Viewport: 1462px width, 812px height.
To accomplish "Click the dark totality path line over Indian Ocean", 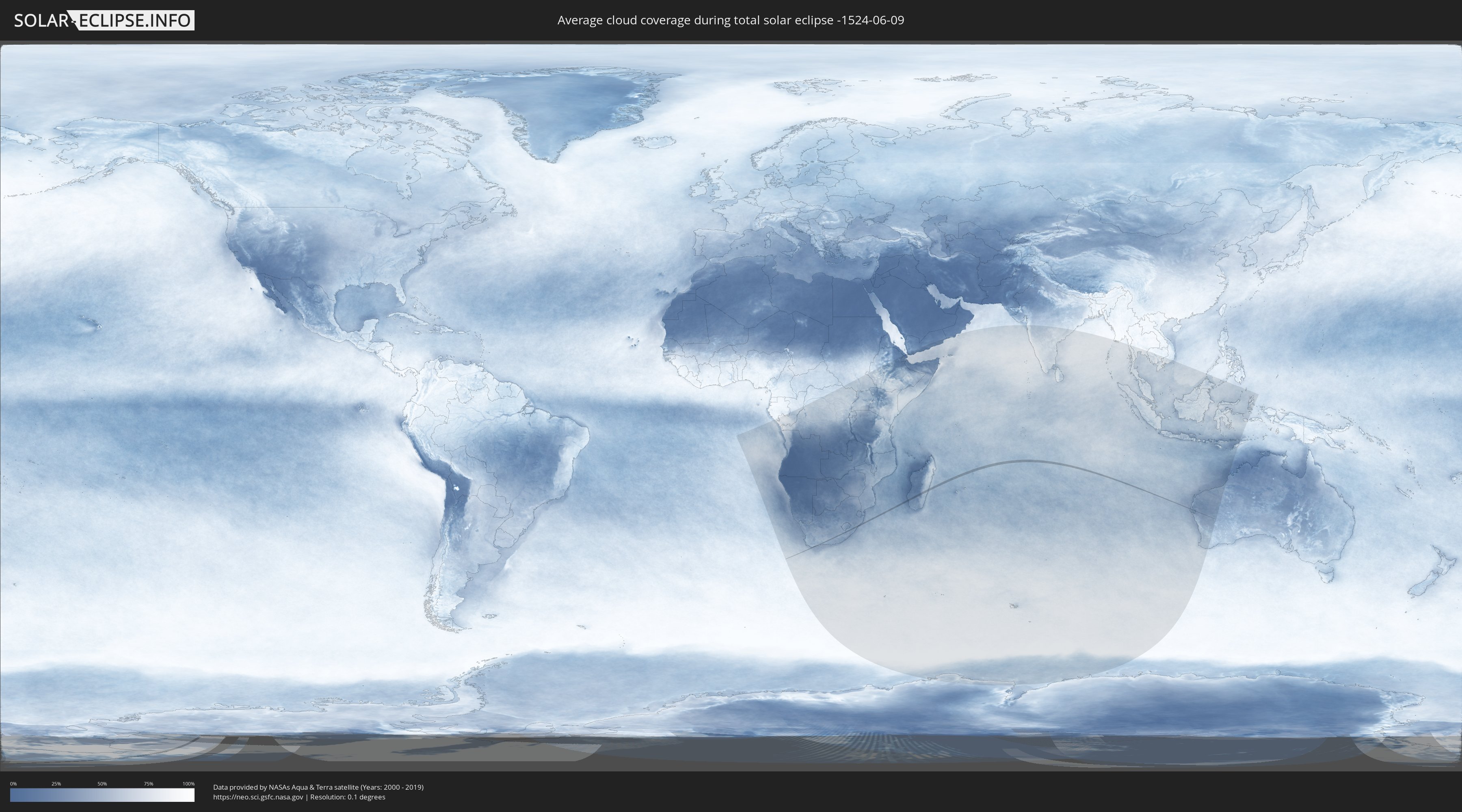I will 1027,461.
